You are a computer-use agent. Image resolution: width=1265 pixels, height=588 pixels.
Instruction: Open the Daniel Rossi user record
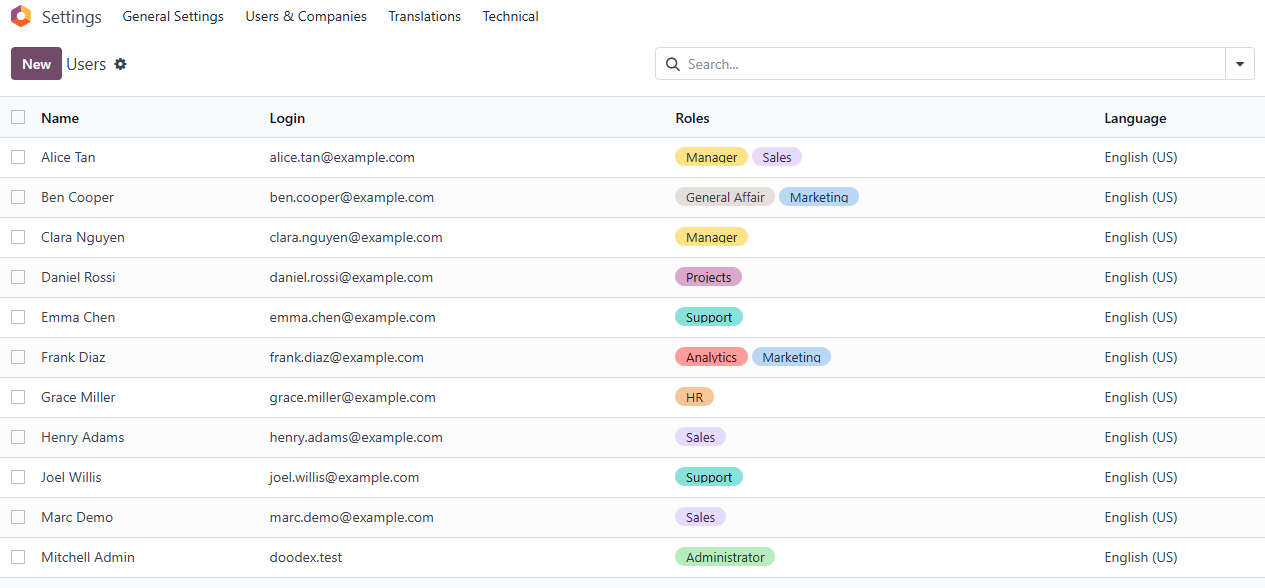coord(78,277)
